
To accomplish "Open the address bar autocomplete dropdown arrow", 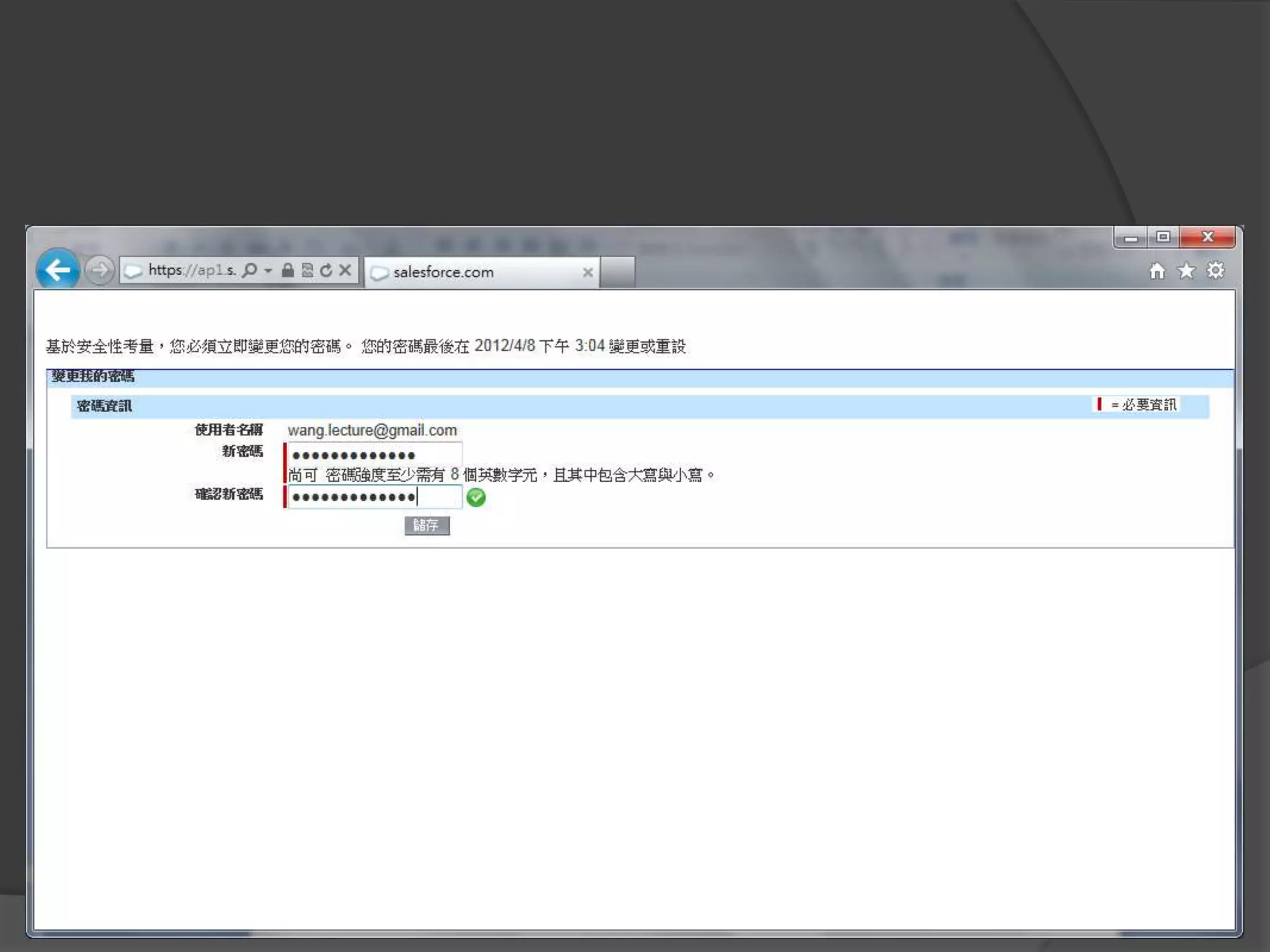I will click(x=268, y=271).
